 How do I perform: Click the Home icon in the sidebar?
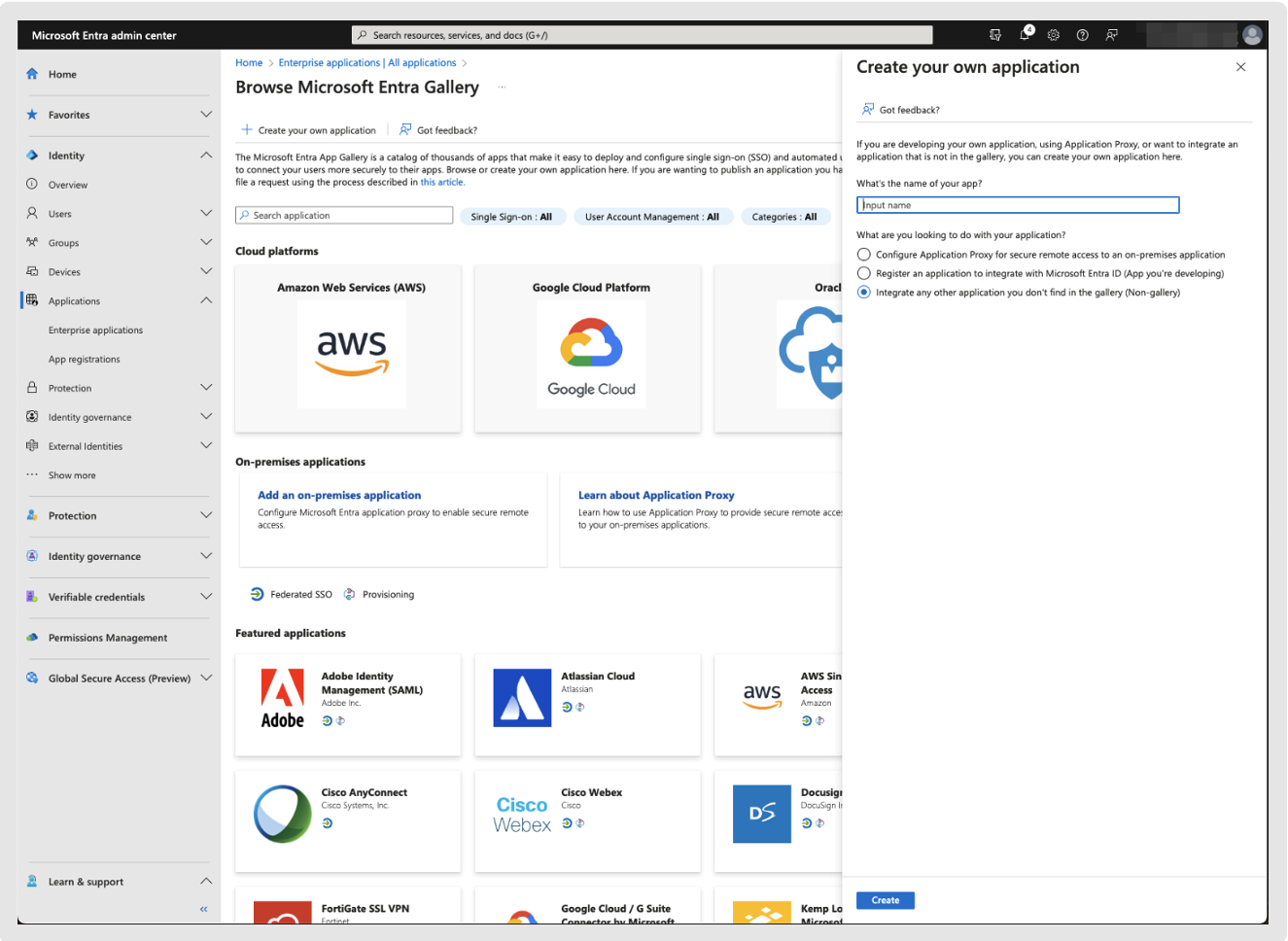(x=32, y=74)
